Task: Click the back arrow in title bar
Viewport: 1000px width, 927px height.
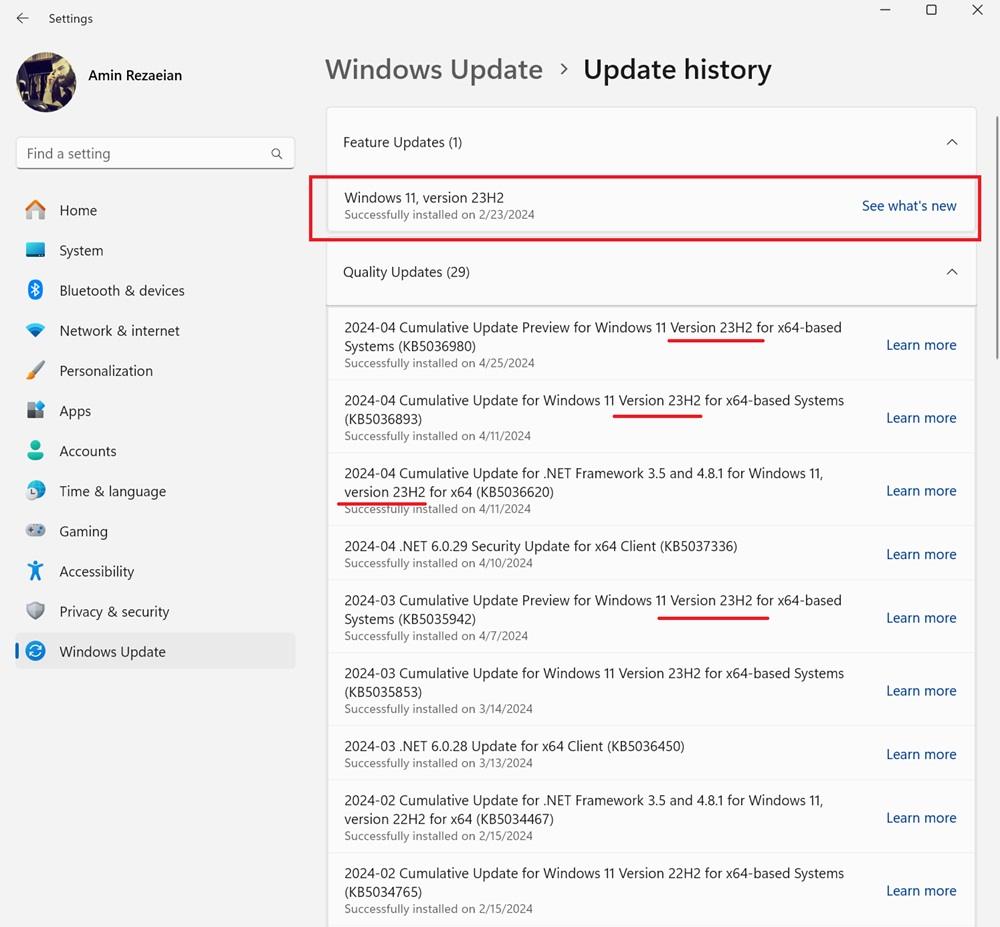Action: [x=22, y=18]
